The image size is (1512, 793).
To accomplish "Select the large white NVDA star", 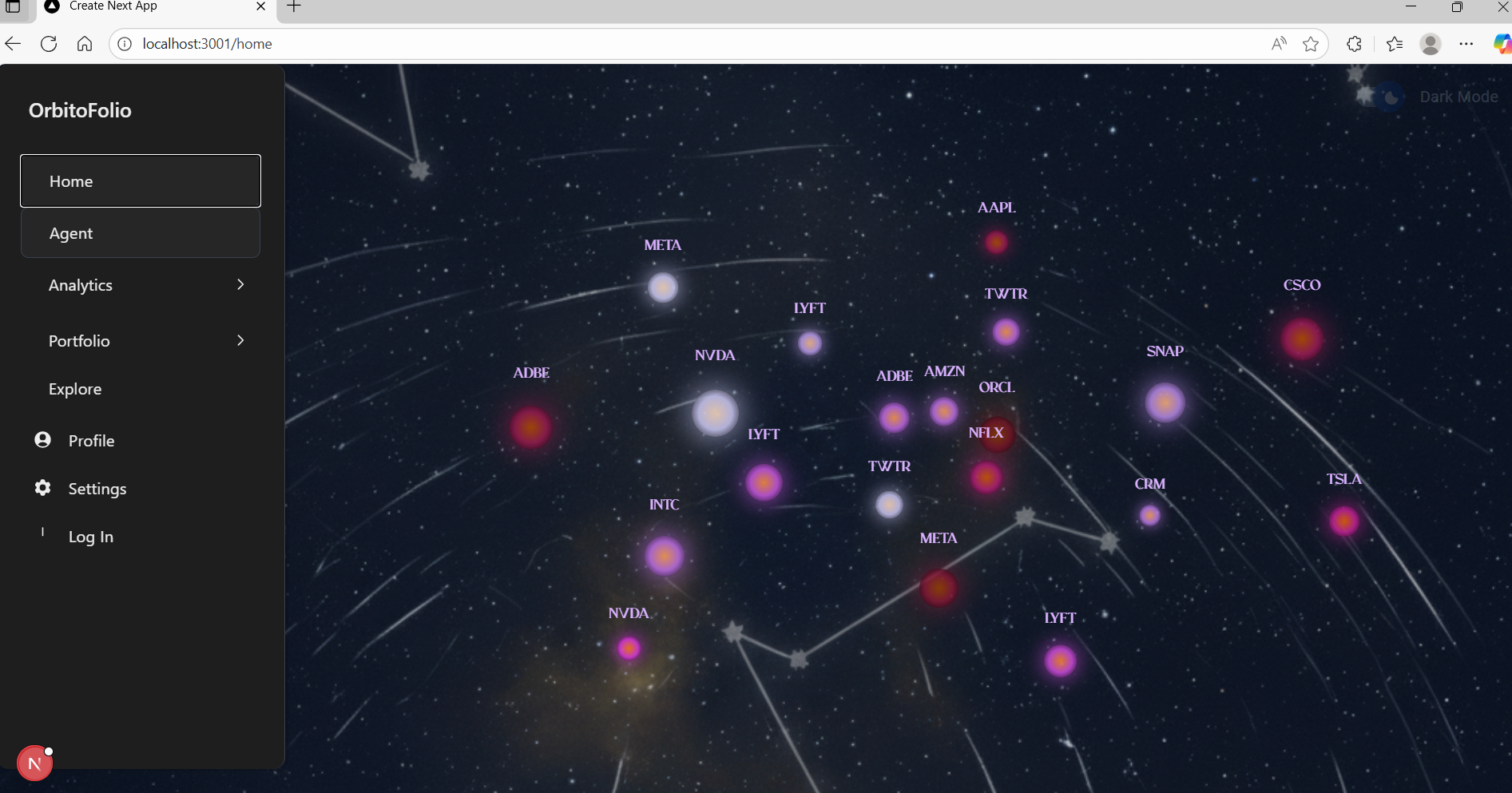I will (x=715, y=413).
